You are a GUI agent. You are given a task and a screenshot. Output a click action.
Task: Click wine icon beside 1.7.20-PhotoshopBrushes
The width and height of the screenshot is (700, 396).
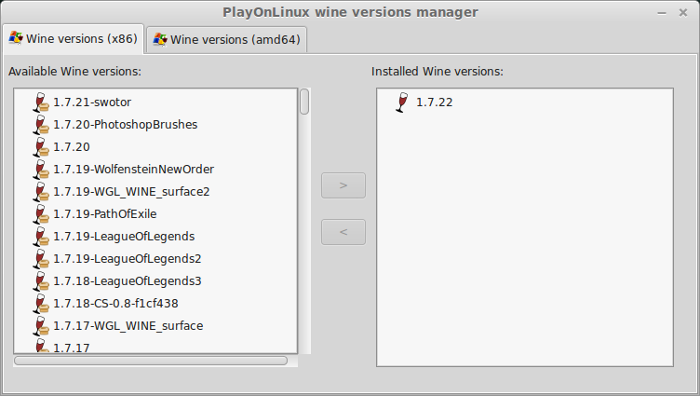pyautogui.click(x=41, y=125)
